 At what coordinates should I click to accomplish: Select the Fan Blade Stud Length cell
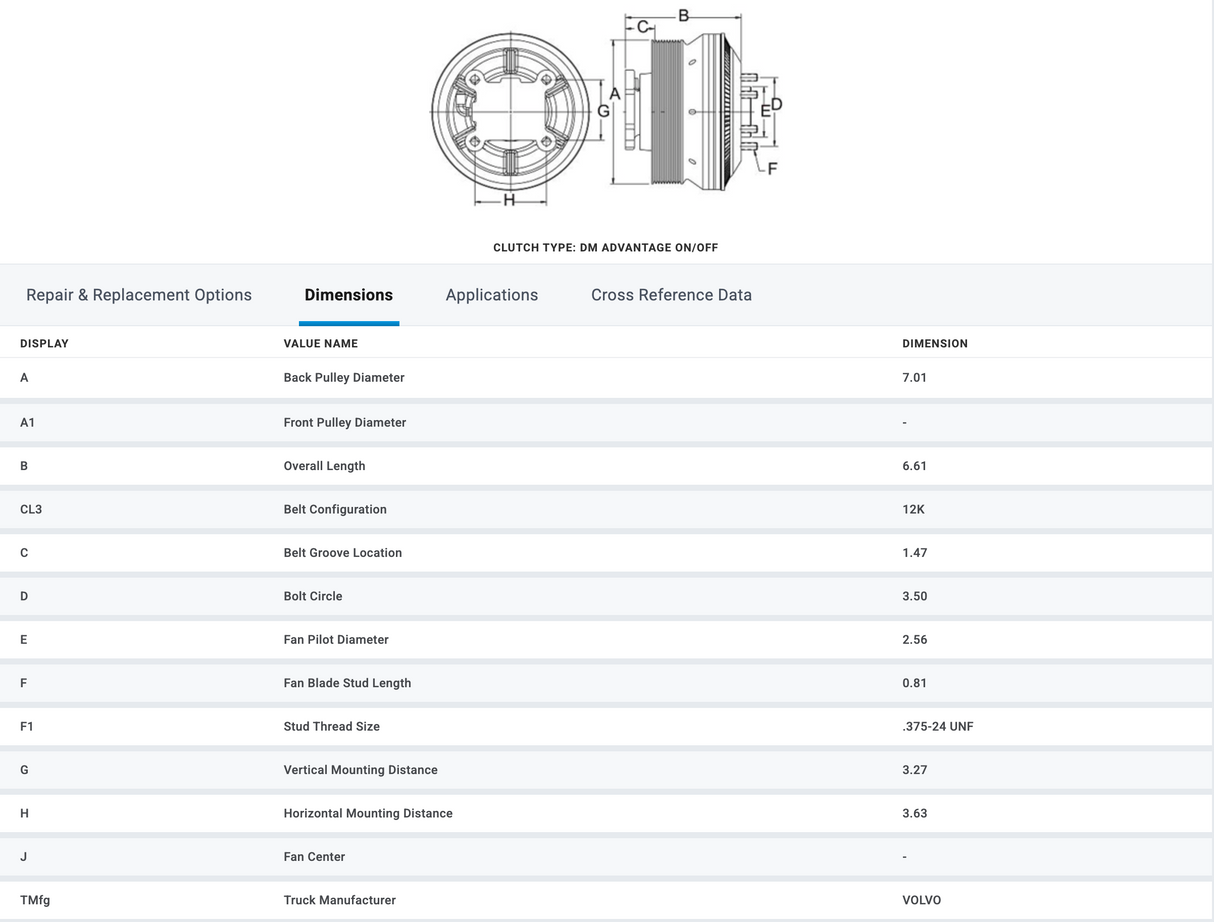pos(348,683)
